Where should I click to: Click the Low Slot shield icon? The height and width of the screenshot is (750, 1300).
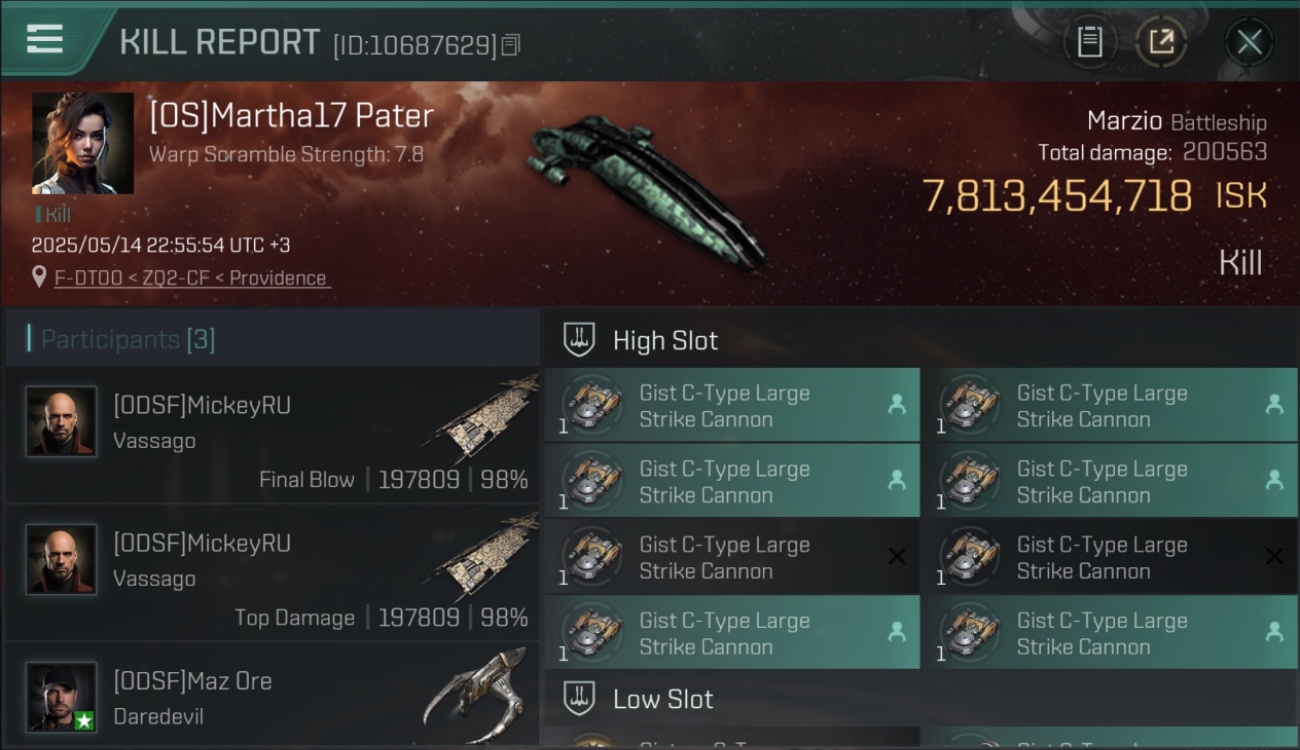click(x=579, y=698)
